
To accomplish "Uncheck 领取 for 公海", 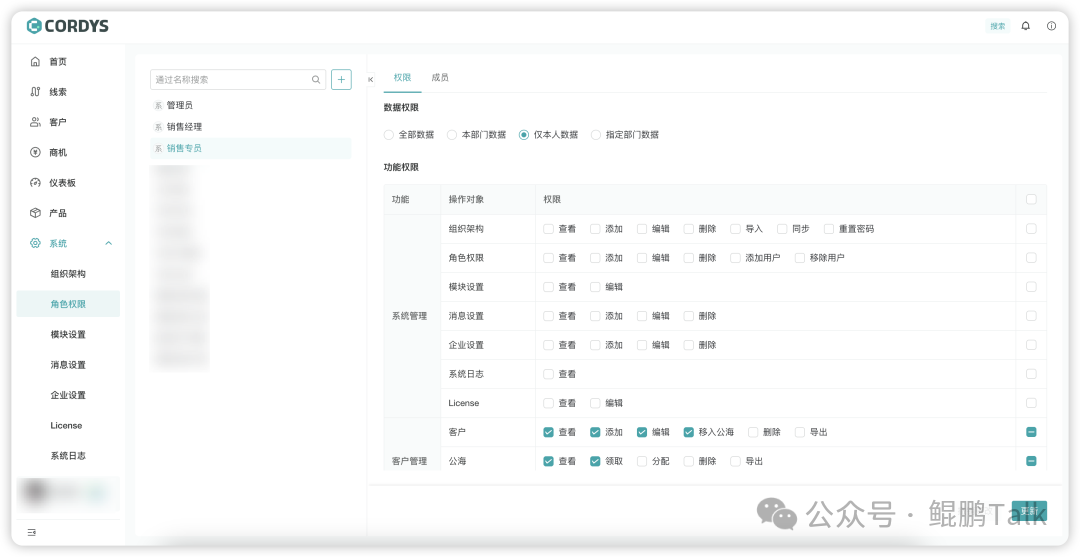I will point(595,461).
